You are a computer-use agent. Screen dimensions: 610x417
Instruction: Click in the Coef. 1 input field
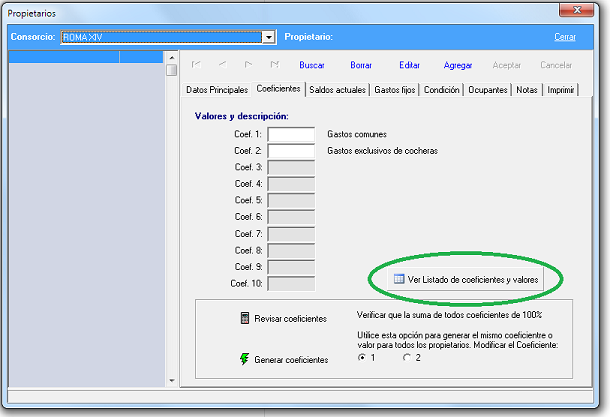click(291, 135)
